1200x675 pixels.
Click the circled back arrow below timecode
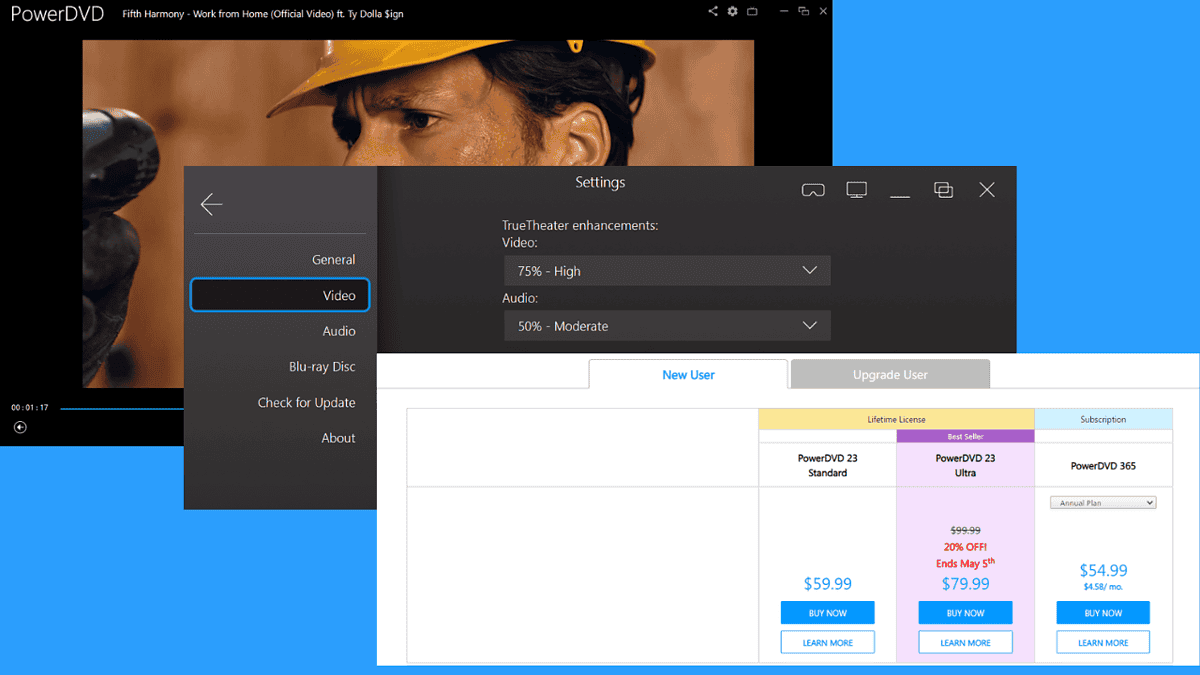click(x=20, y=427)
